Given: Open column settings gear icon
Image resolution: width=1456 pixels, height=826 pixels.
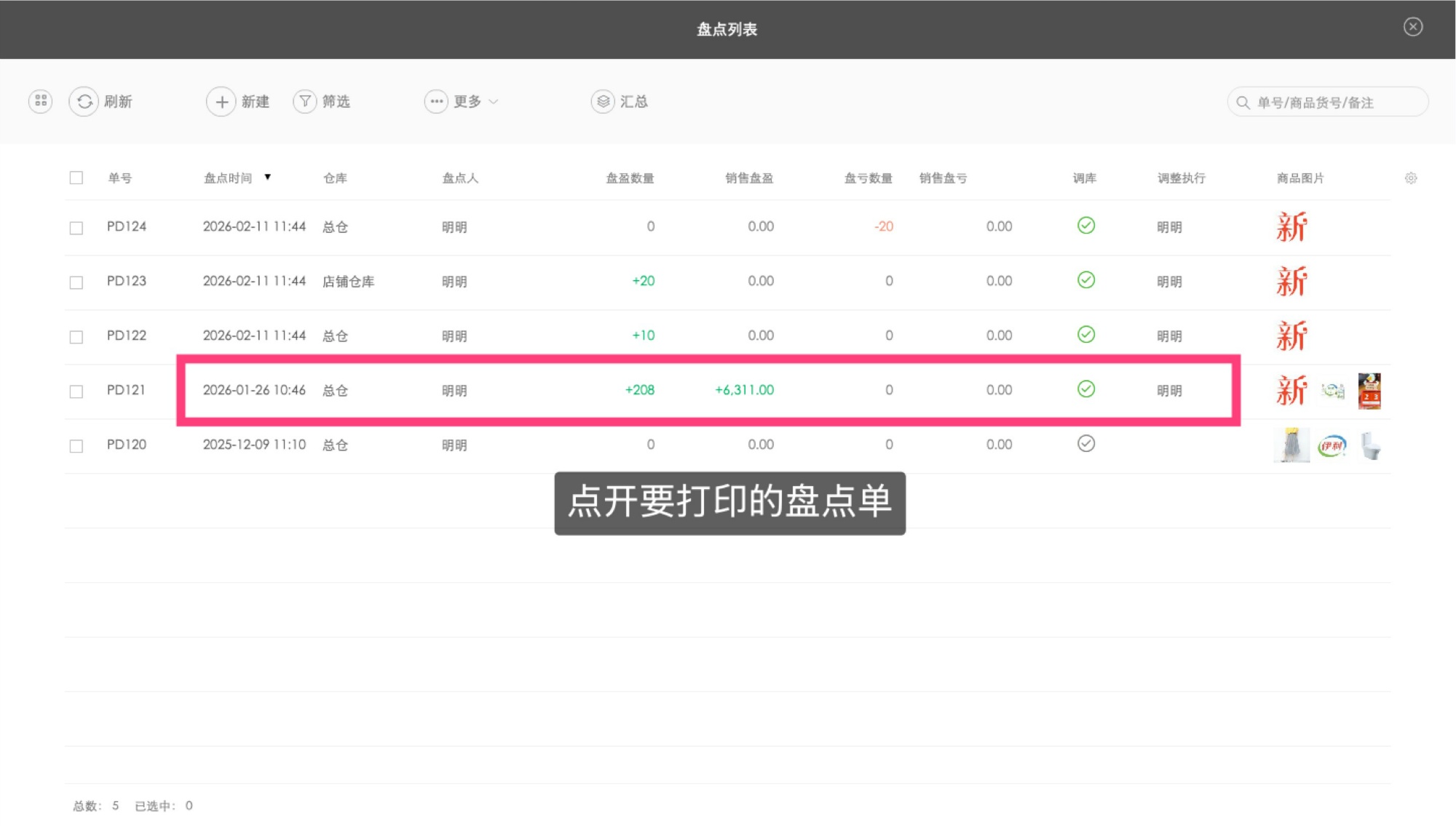Looking at the screenshot, I should click(x=1410, y=178).
